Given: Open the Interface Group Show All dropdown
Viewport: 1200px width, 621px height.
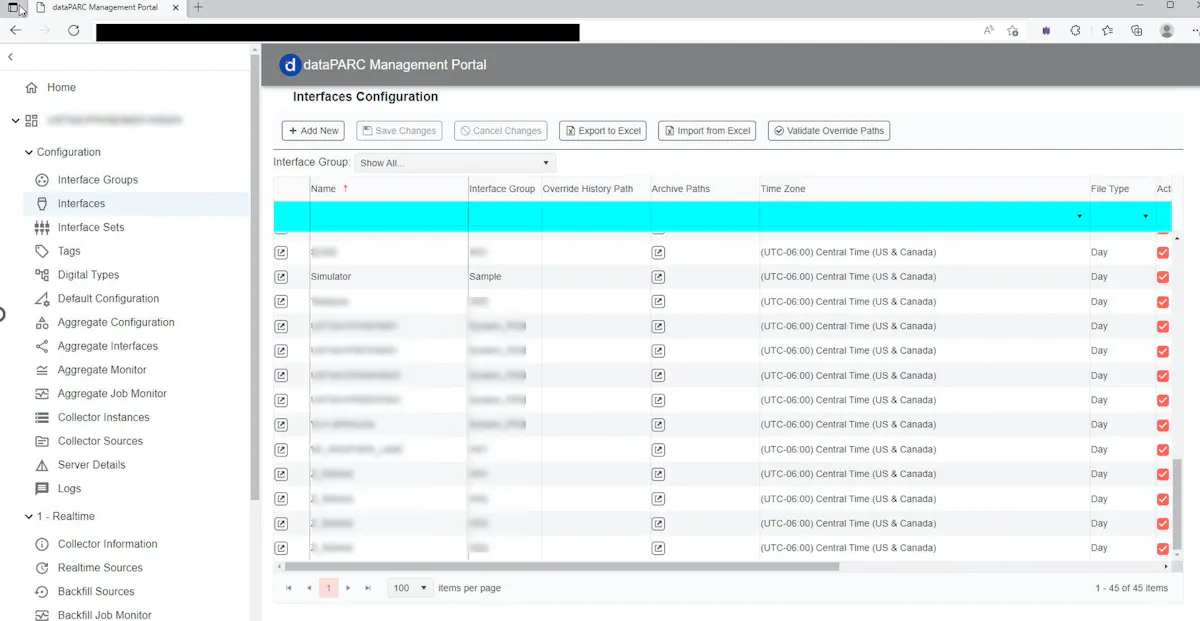Looking at the screenshot, I should coord(455,163).
